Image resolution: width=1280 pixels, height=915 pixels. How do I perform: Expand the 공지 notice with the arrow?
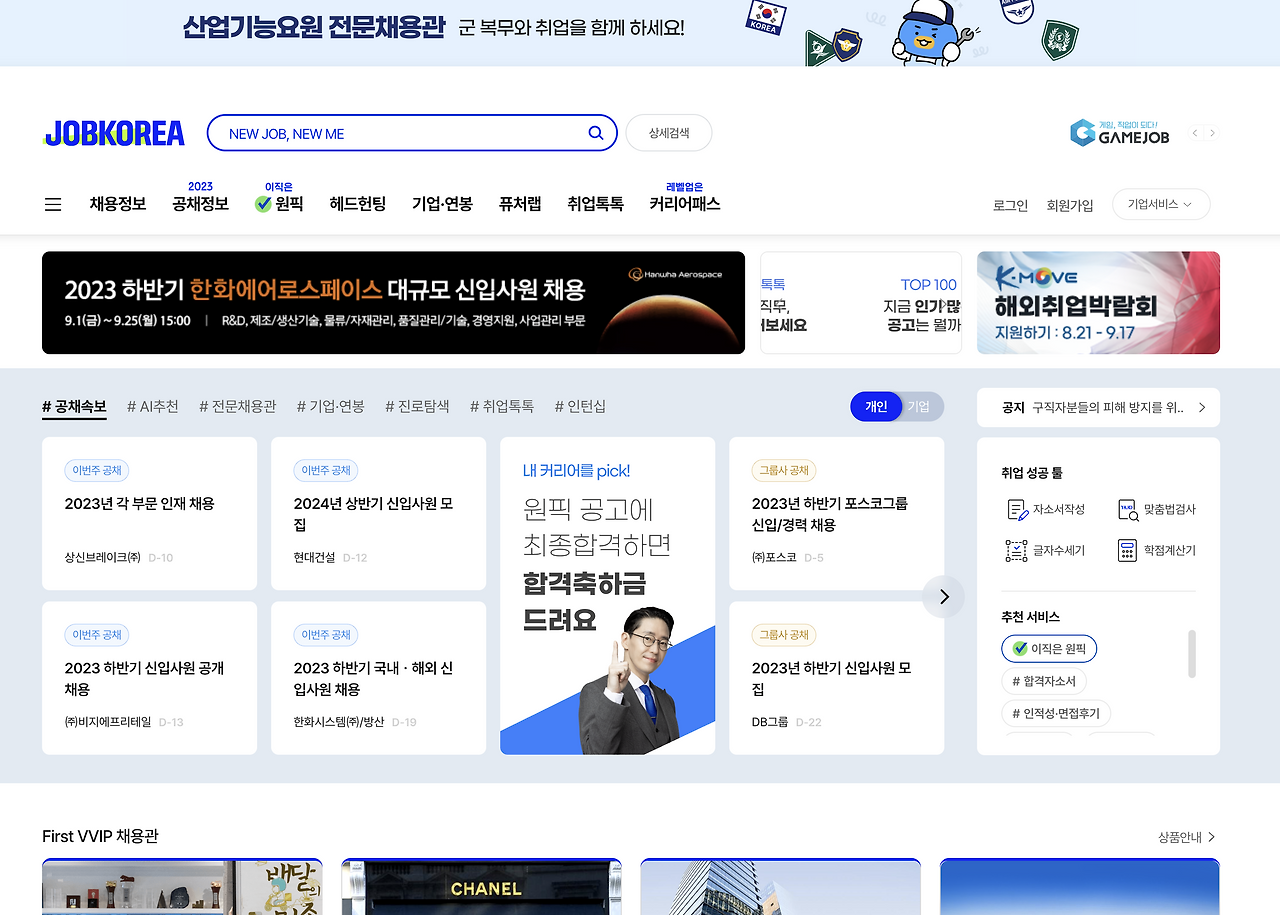click(x=1202, y=407)
